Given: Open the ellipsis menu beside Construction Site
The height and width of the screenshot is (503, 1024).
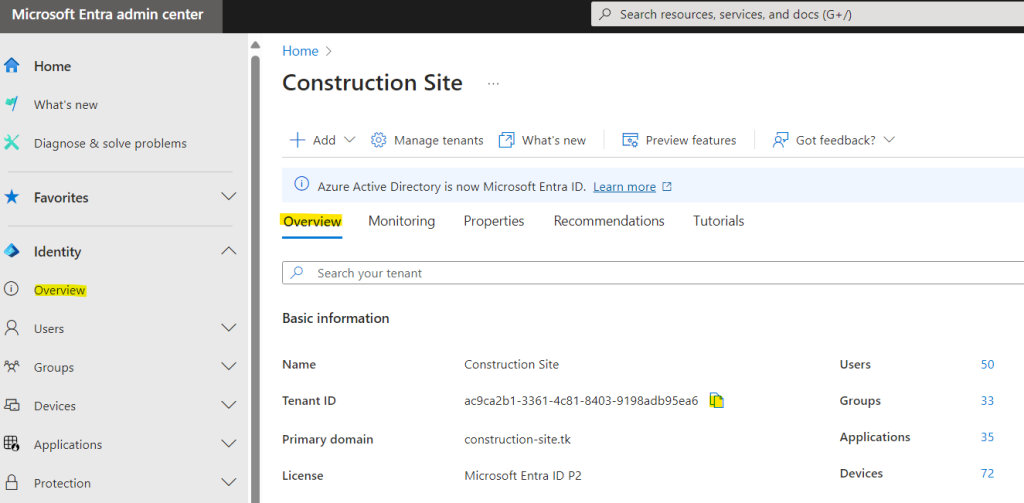Looking at the screenshot, I should [493, 84].
